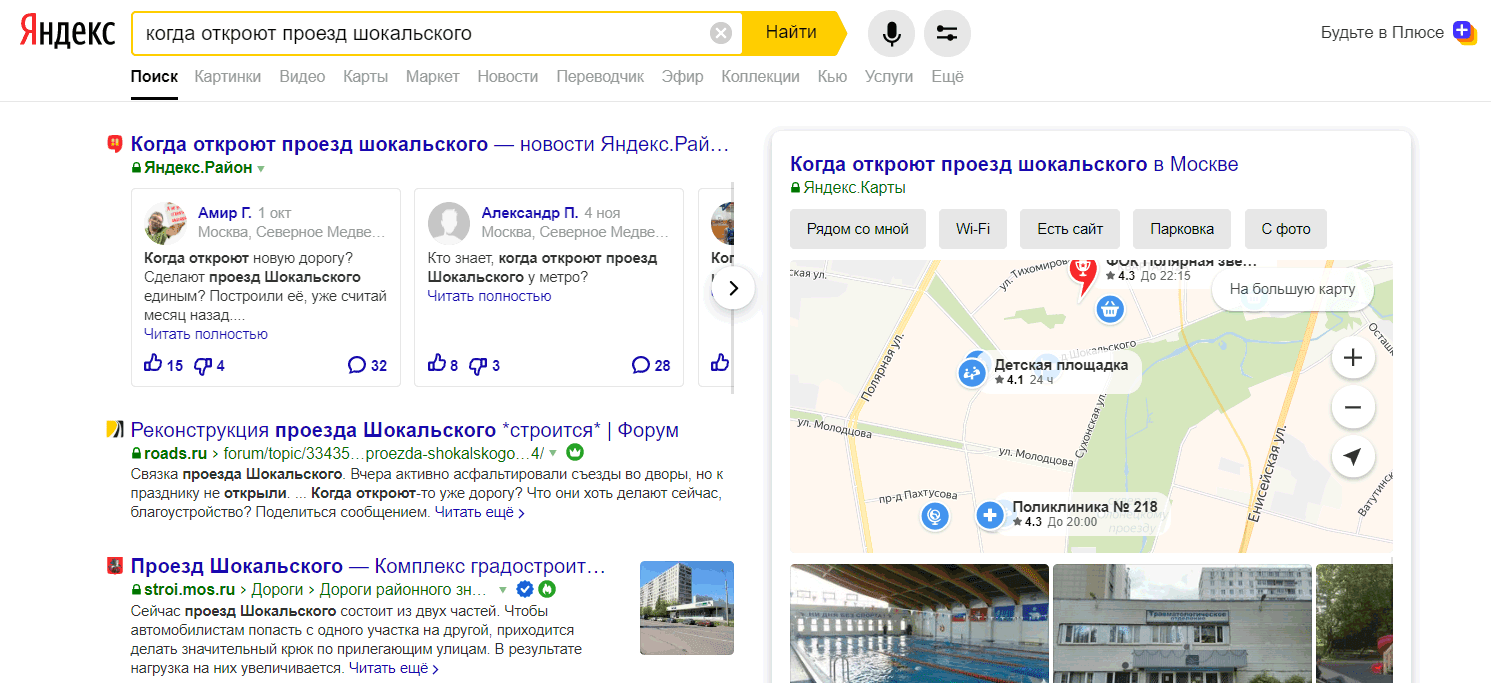Viewport: 1491px width, 683px height.
Task: Switch to Эфир tab
Action: 683,76
